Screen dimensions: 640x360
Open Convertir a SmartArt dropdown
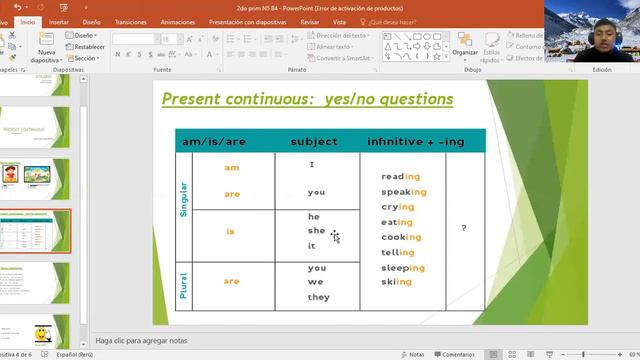[x=340, y=58]
